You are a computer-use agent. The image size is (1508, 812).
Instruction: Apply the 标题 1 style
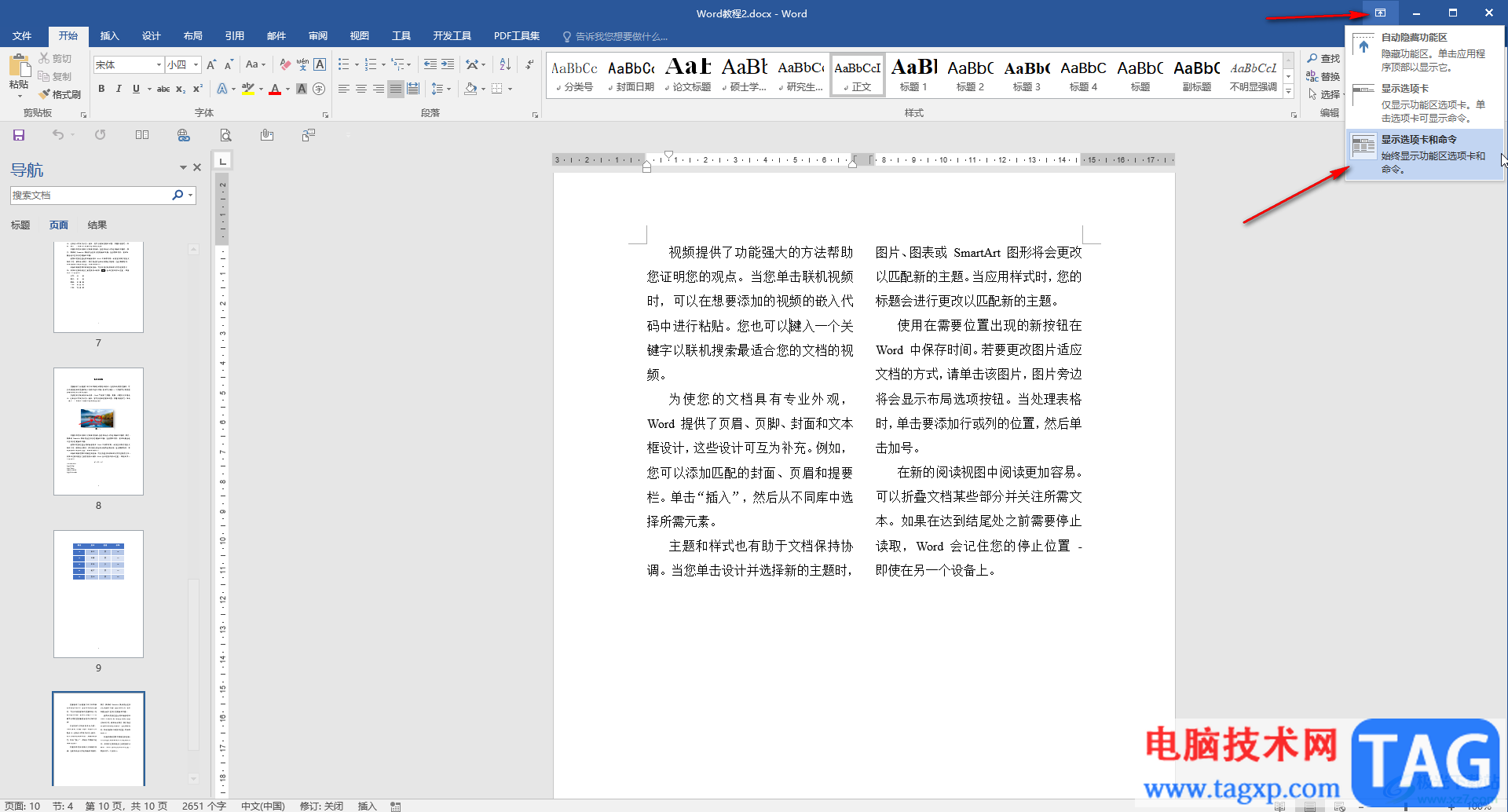(x=913, y=75)
